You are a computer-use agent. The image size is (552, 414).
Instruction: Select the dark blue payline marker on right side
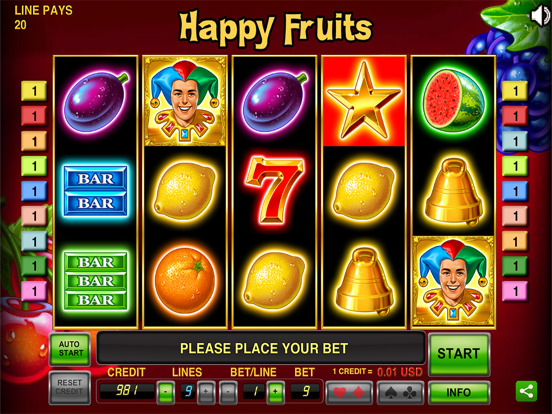click(514, 191)
